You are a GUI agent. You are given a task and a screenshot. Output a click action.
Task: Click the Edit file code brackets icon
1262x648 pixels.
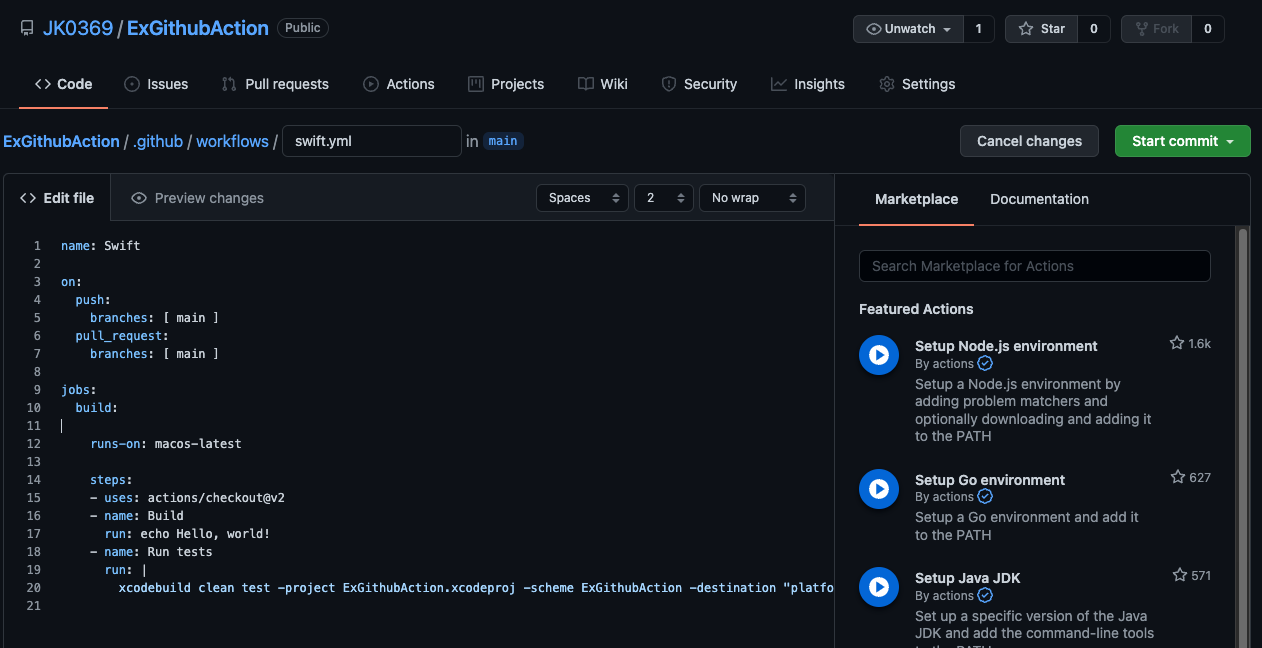point(28,198)
